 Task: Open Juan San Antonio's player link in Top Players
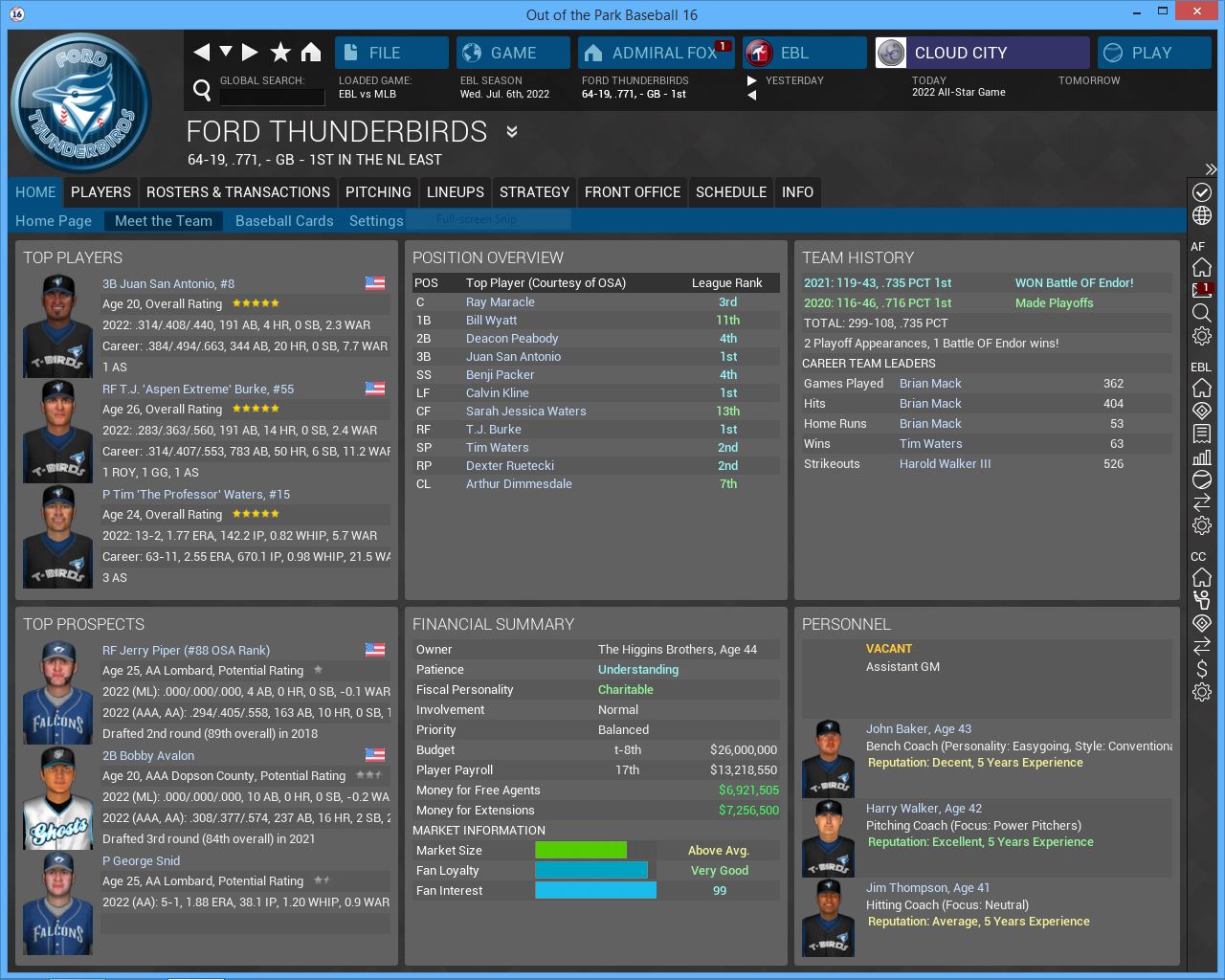point(168,284)
